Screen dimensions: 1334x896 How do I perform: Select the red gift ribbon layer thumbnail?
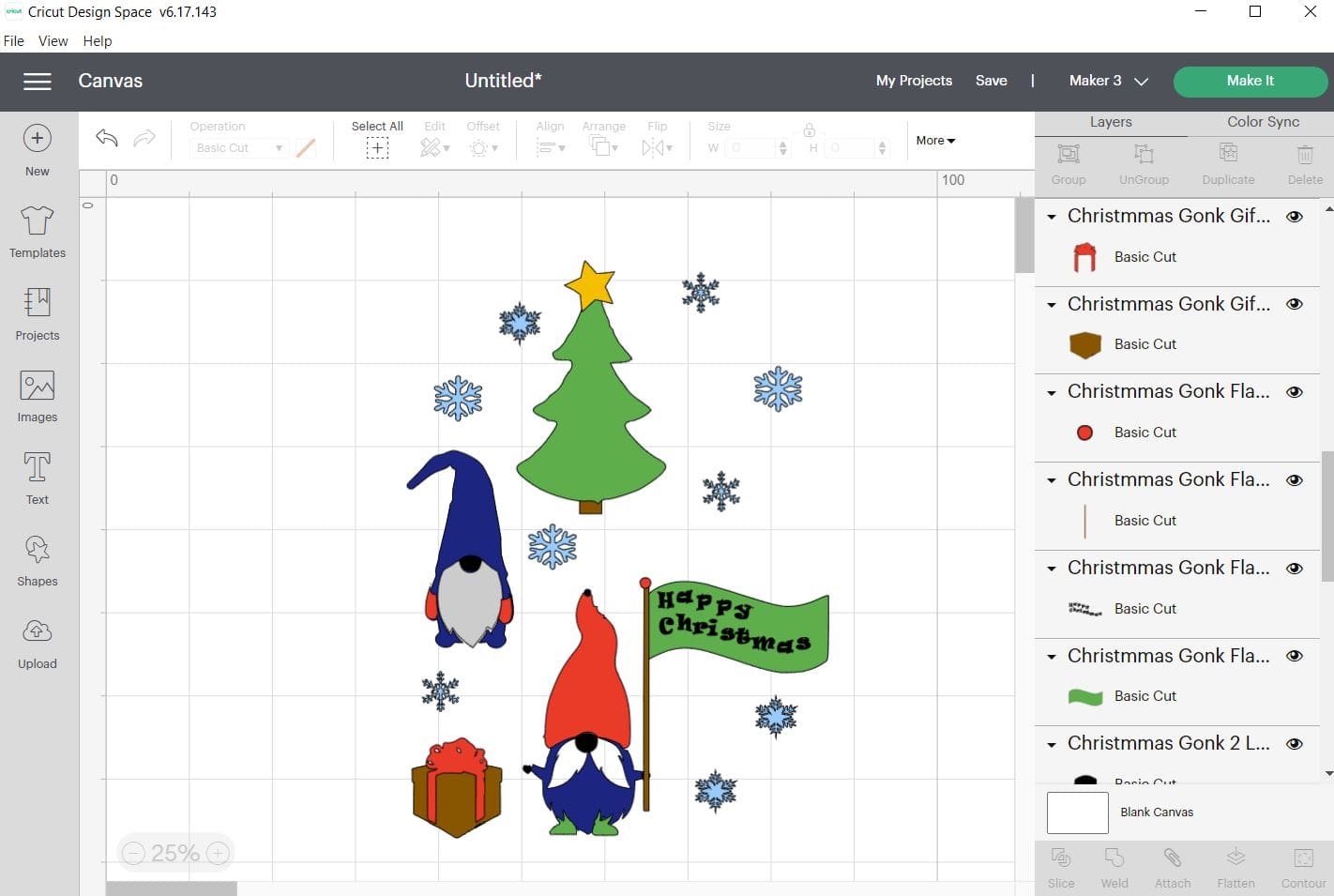pos(1084,257)
